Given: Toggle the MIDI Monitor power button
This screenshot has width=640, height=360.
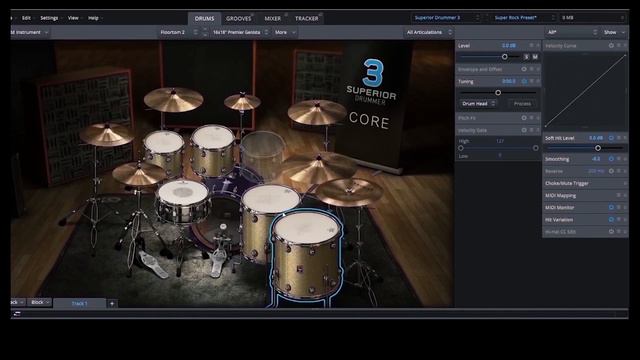Looking at the screenshot, I should tap(611, 207).
